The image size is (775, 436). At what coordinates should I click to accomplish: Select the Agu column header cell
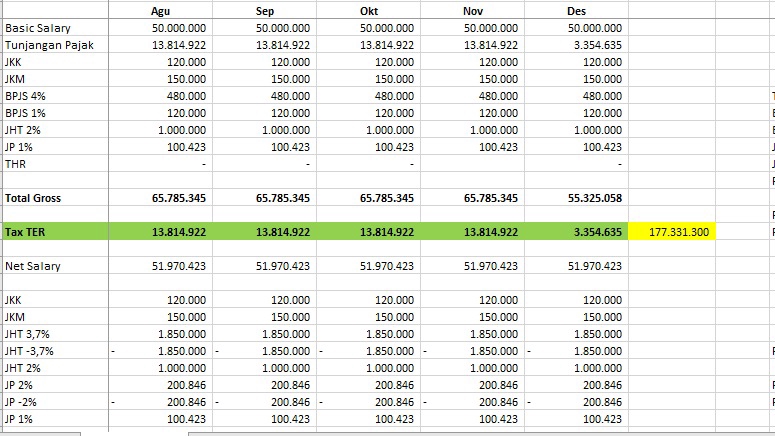pyautogui.click(x=161, y=11)
